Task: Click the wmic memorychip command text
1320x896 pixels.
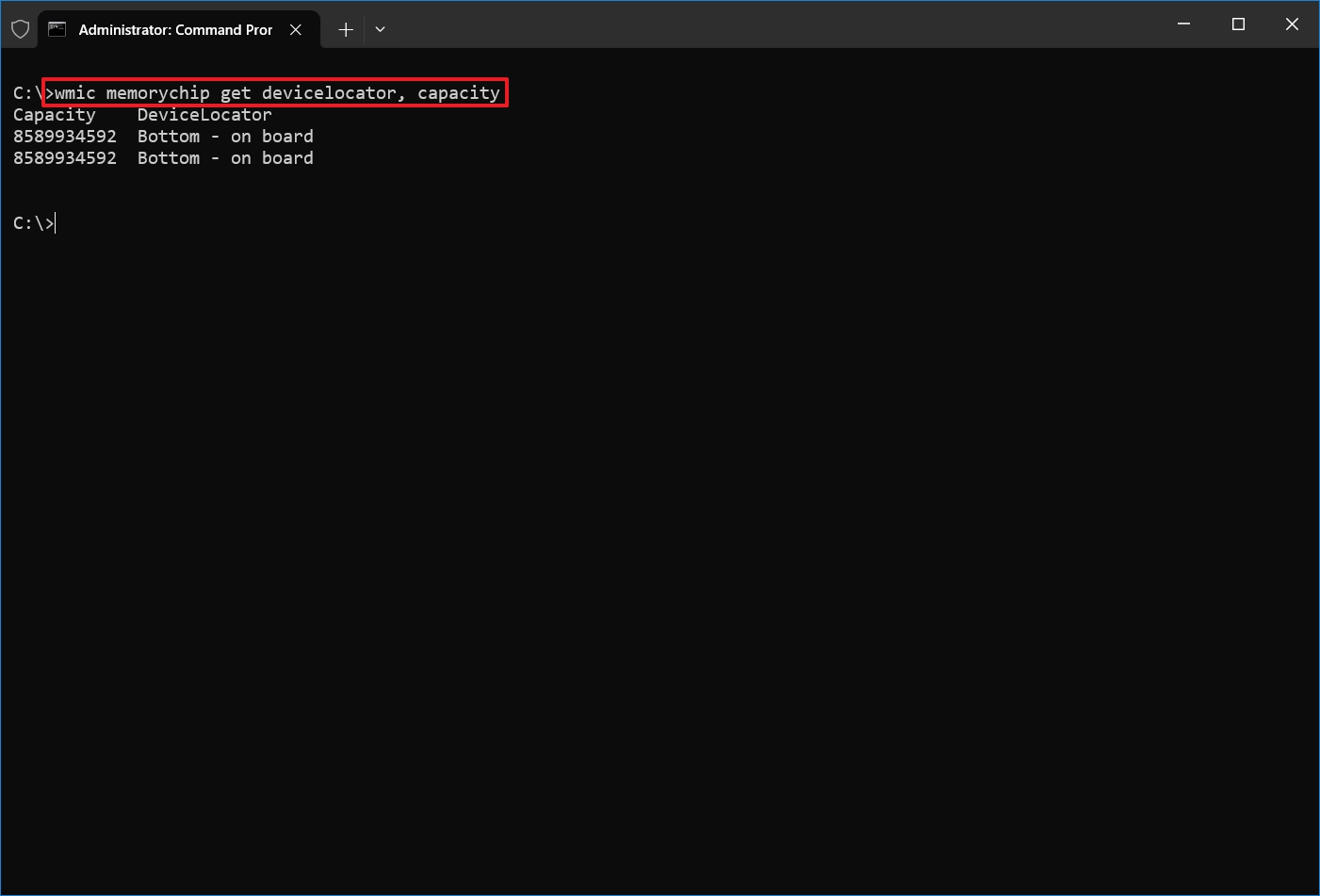Action: point(277,92)
